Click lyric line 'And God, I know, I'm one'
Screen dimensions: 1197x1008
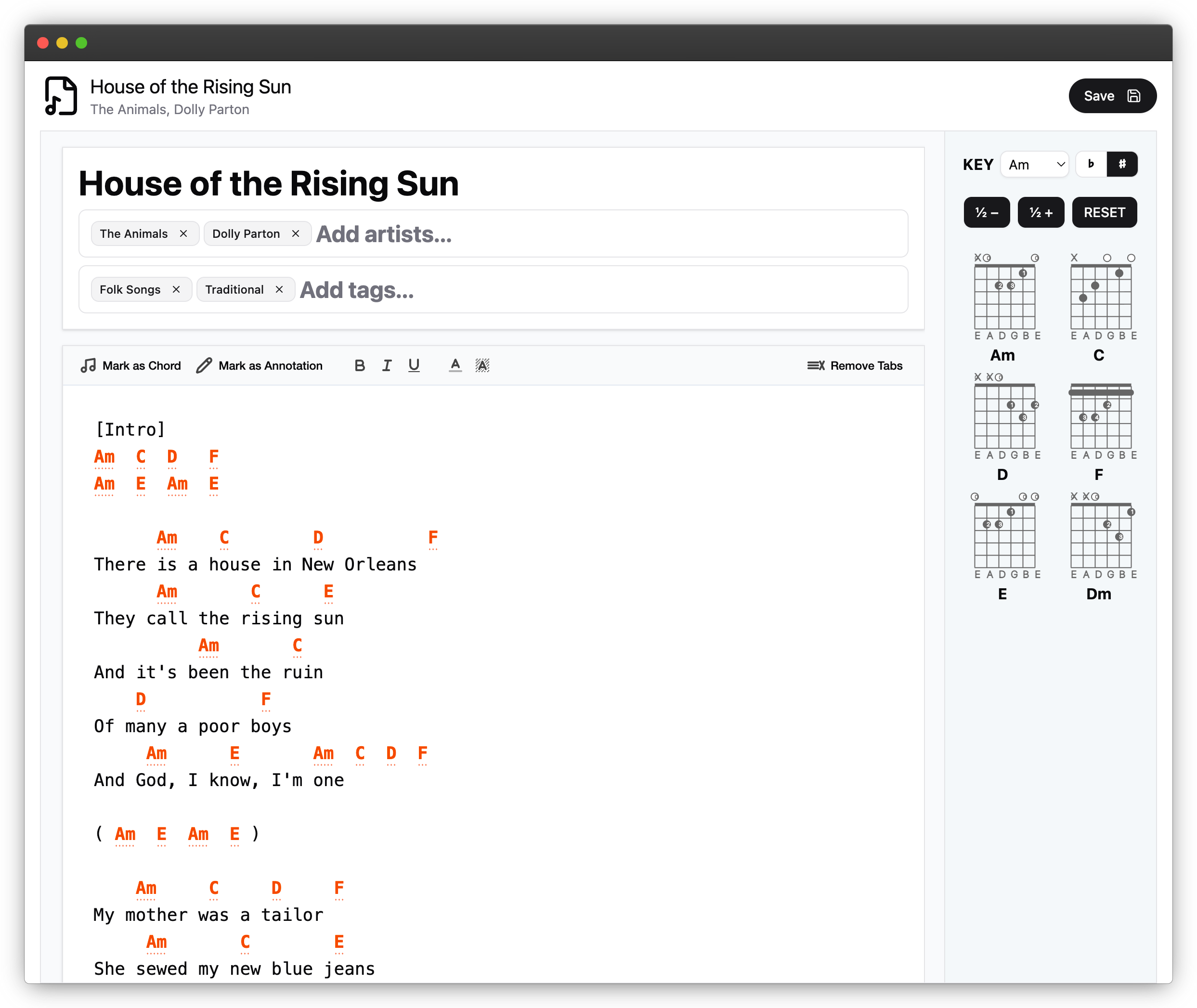pyautogui.click(x=219, y=781)
